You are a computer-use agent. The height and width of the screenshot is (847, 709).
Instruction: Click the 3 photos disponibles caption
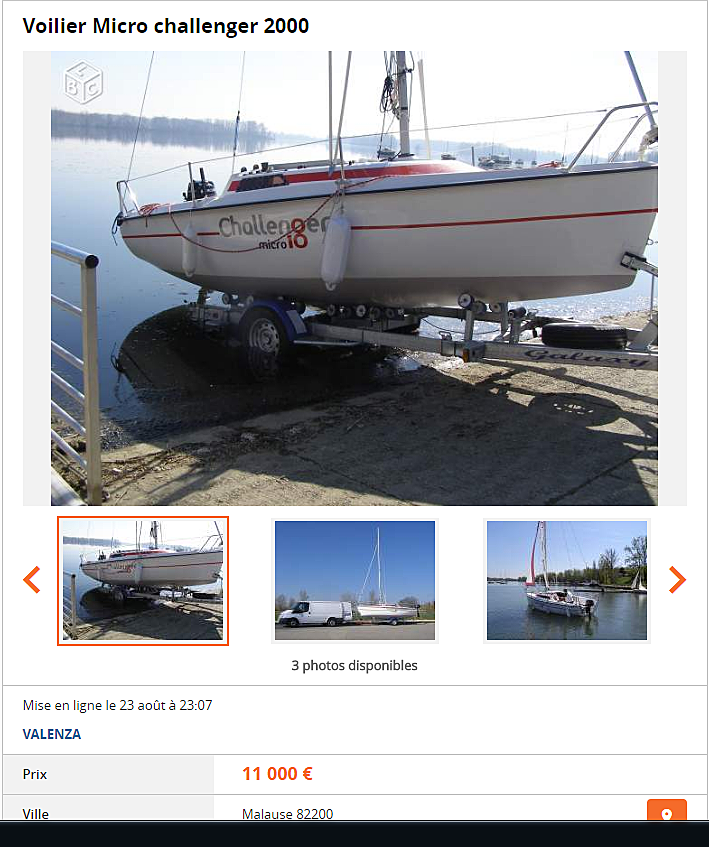tap(354, 666)
